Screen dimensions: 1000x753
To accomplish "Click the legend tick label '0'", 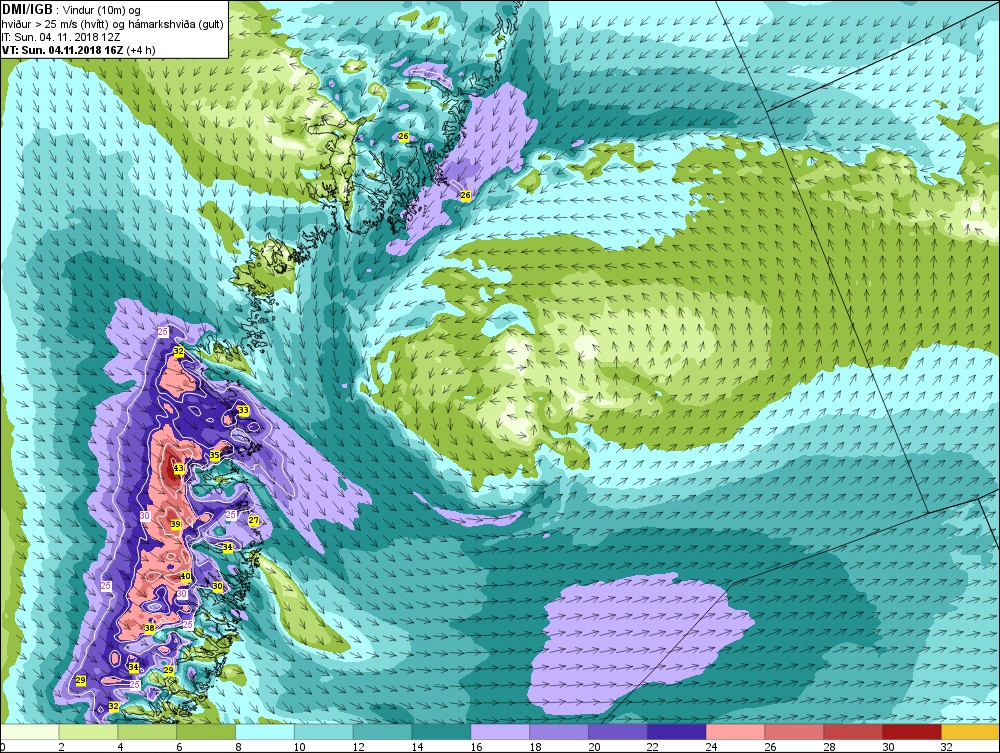I will (x=3, y=747).
